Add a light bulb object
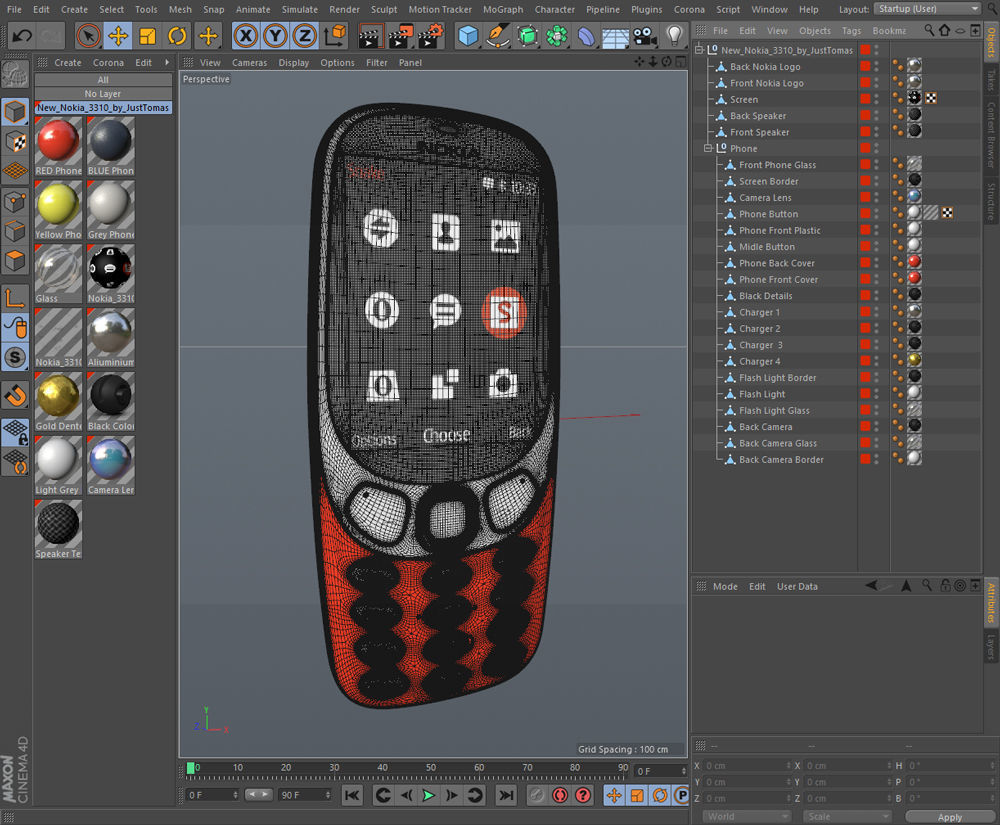Screen dimensions: 1000x825 coord(674,36)
